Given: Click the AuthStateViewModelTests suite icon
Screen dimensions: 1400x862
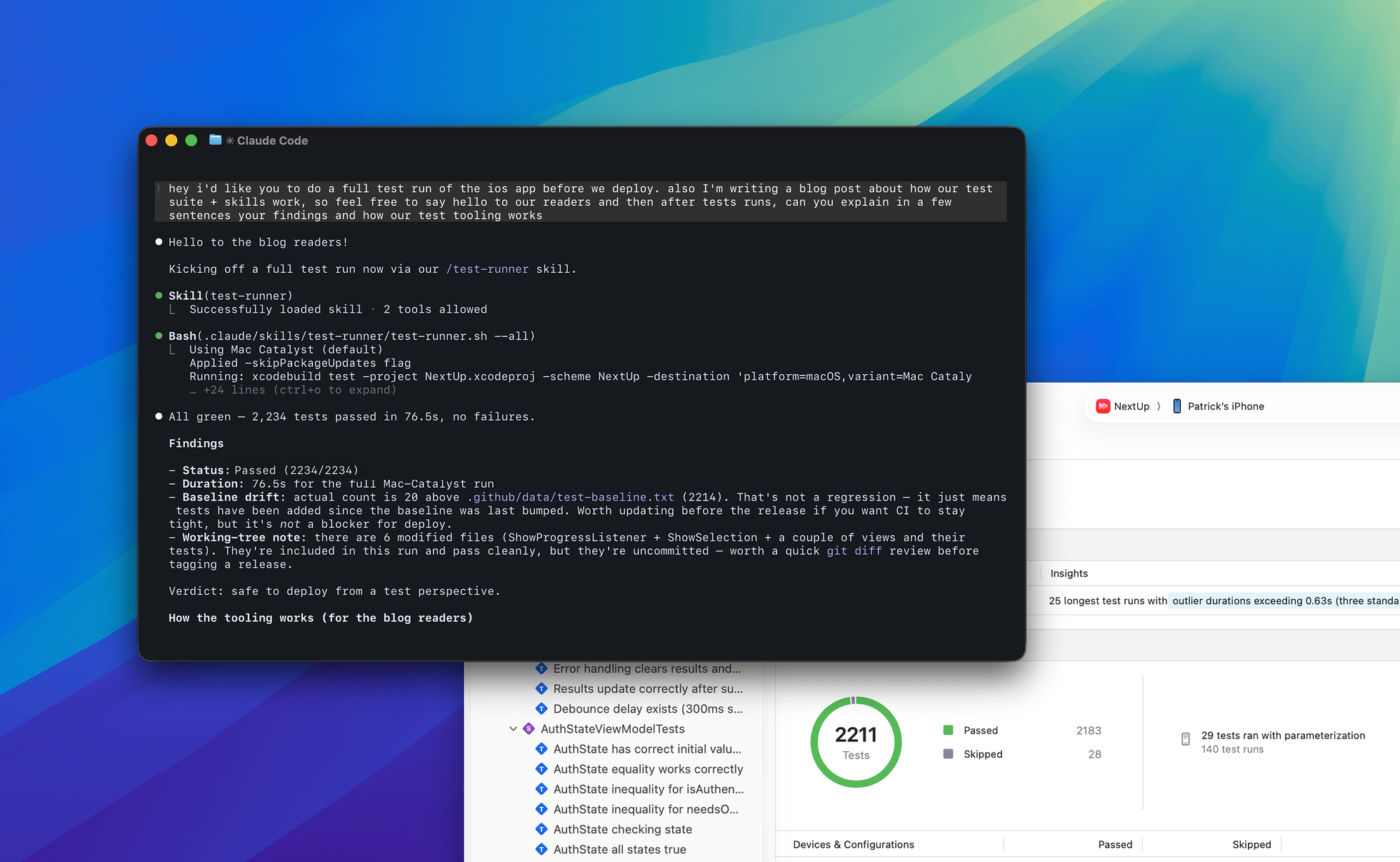Looking at the screenshot, I should coord(529,728).
